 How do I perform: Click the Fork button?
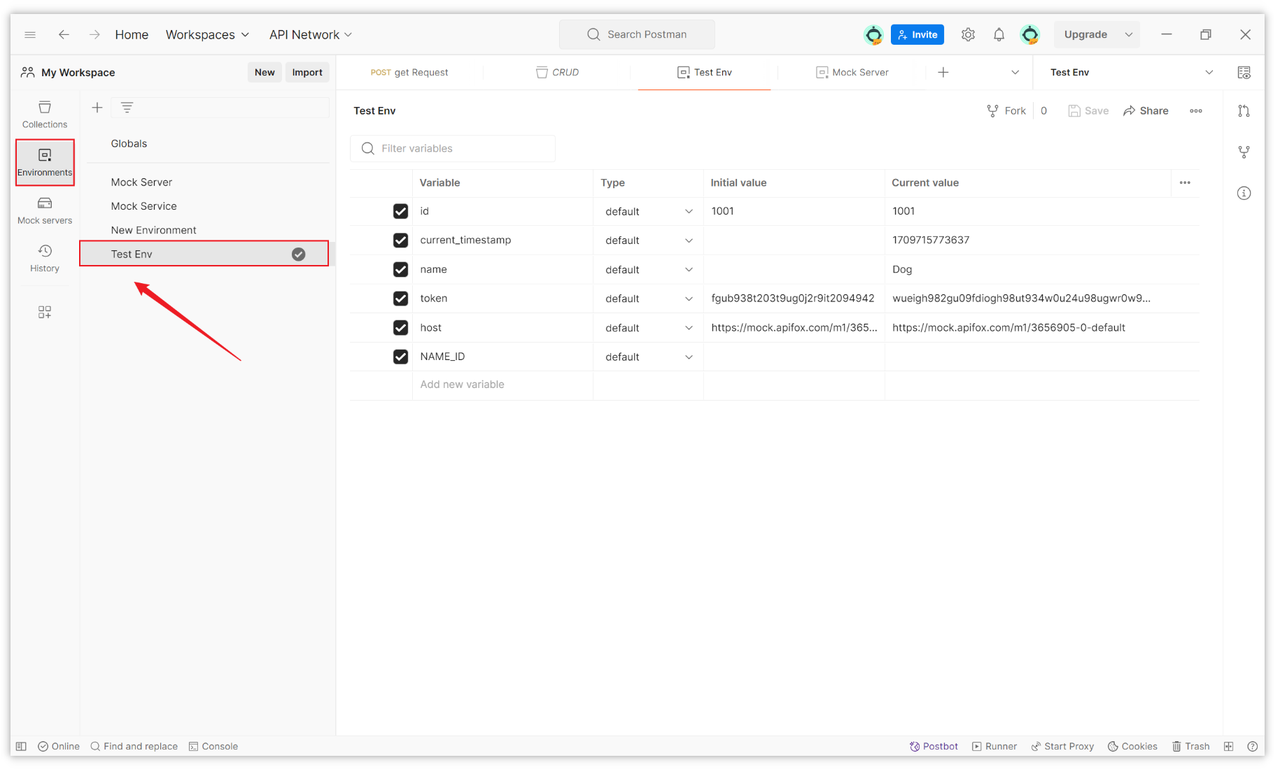click(x=1006, y=111)
